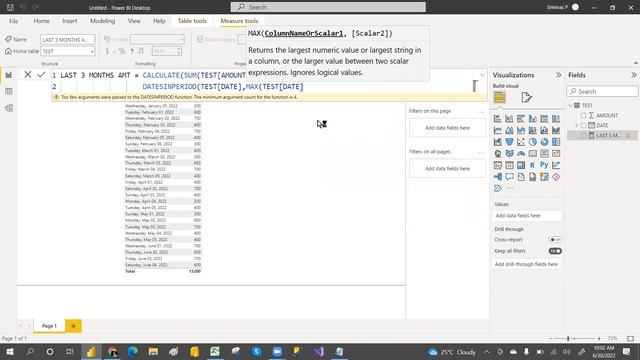Select the Python visual
The image size is (640, 360).
coord(544,165)
